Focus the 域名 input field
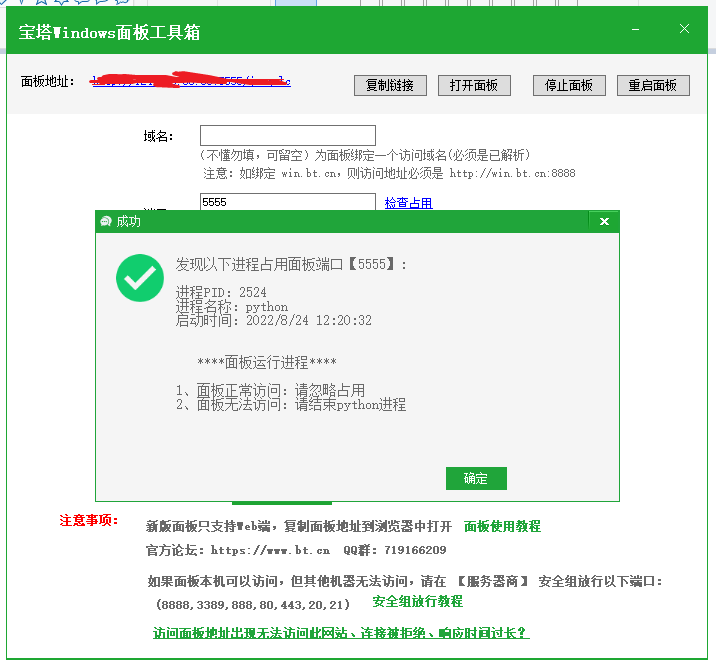The width and height of the screenshot is (716, 668). click(x=288, y=136)
